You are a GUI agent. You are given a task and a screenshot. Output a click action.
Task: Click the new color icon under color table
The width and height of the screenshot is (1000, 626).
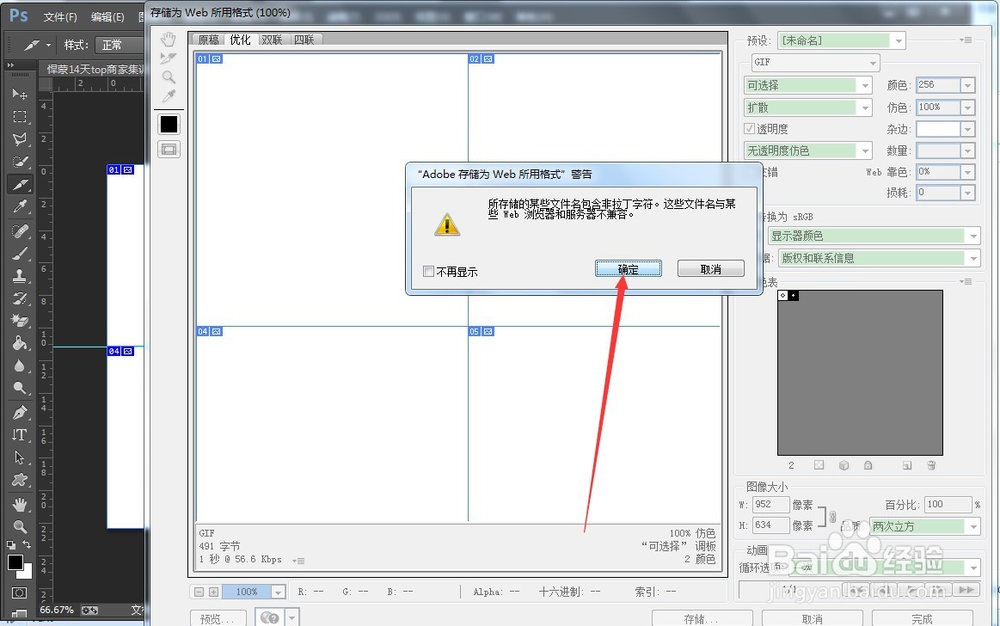click(907, 465)
